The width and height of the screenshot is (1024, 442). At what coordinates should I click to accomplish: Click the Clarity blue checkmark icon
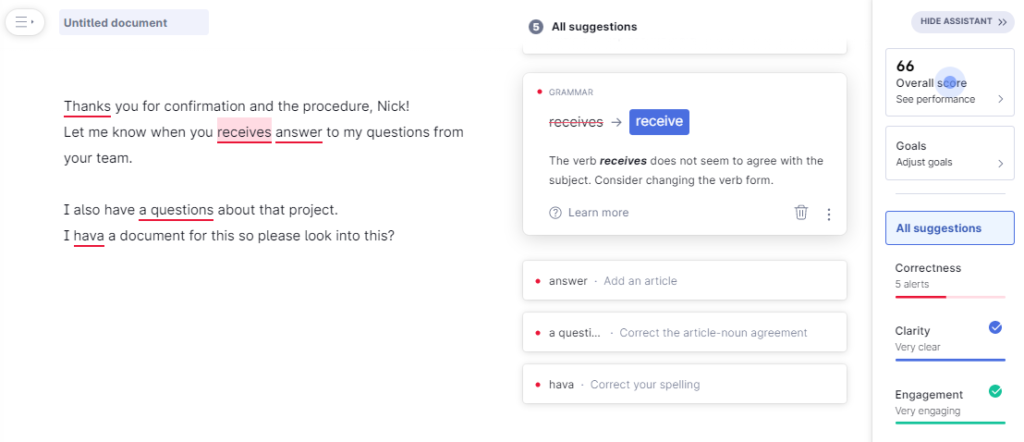point(995,327)
